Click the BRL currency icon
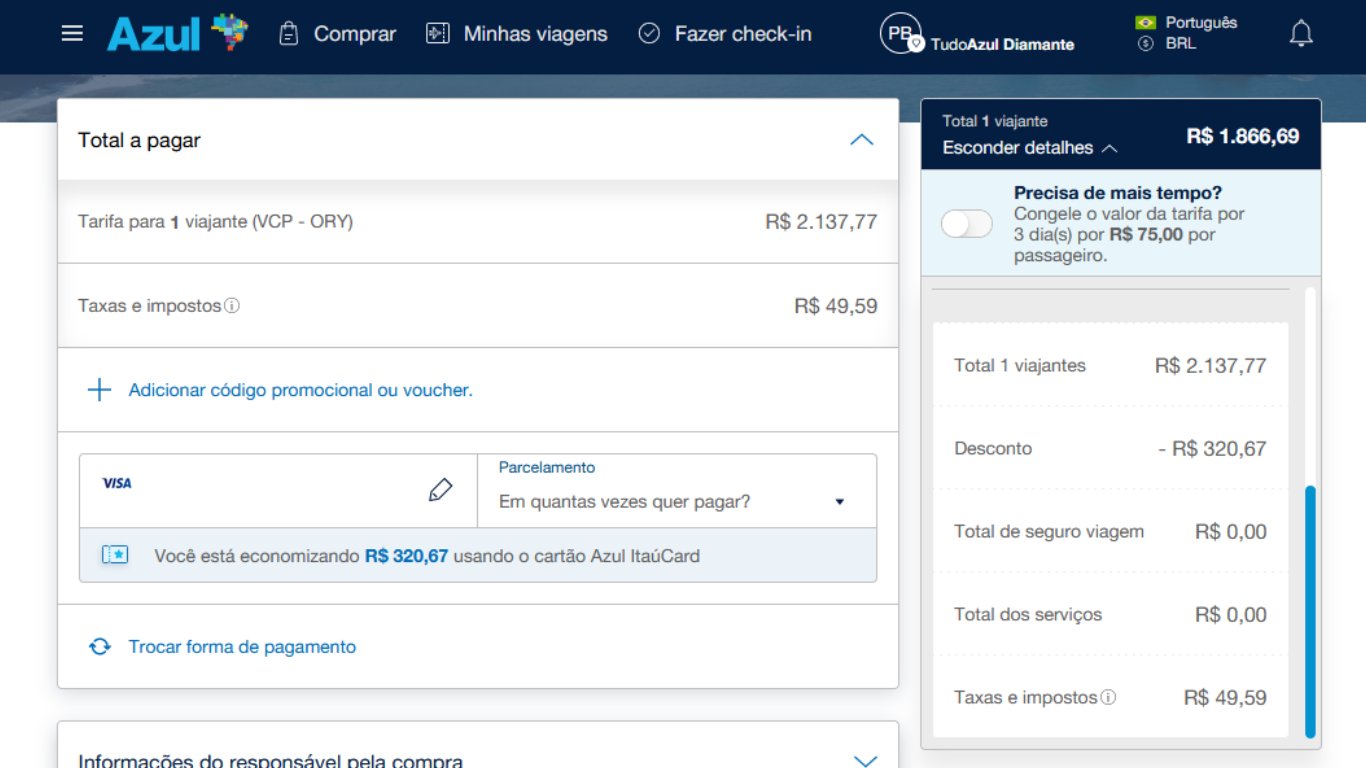Image resolution: width=1366 pixels, height=768 pixels. [1146, 44]
